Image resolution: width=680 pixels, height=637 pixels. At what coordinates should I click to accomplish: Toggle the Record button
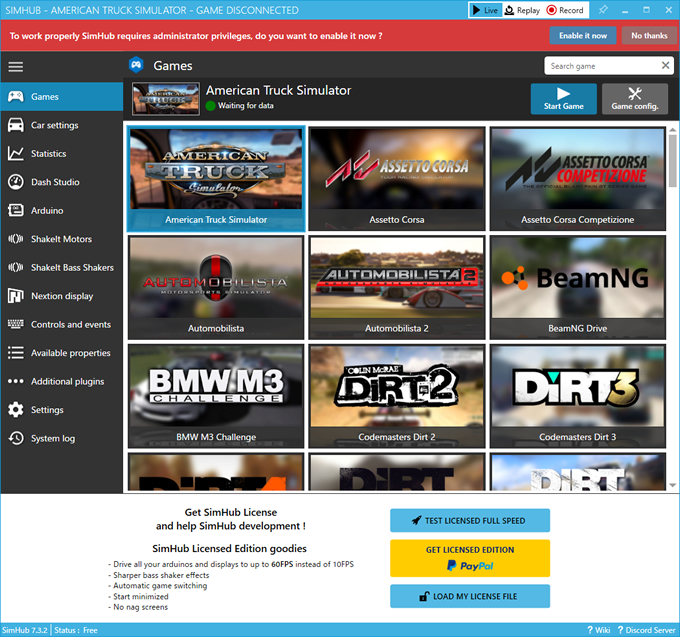(x=565, y=10)
